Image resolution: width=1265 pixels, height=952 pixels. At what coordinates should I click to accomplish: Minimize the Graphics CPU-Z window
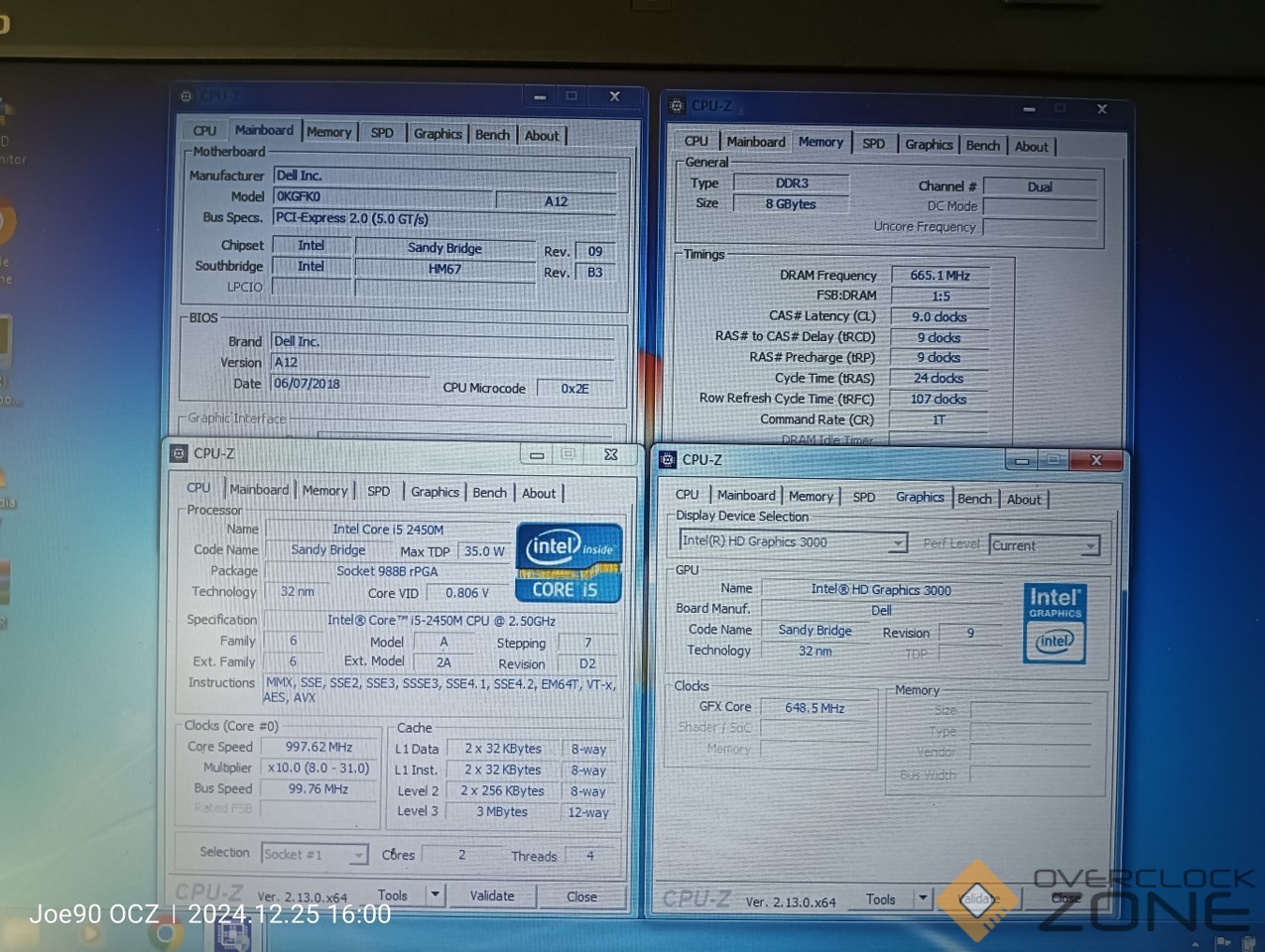click(x=1021, y=460)
